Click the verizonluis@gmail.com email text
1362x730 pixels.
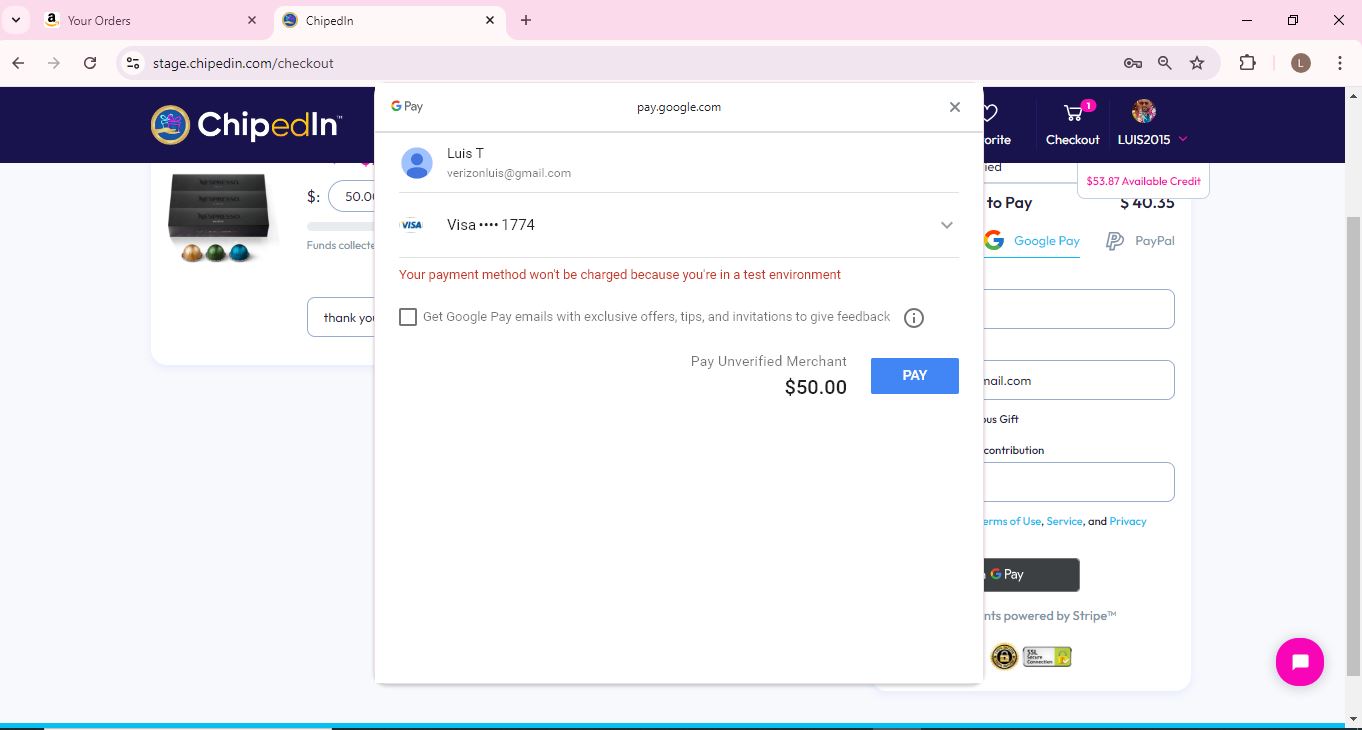[509, 173]
